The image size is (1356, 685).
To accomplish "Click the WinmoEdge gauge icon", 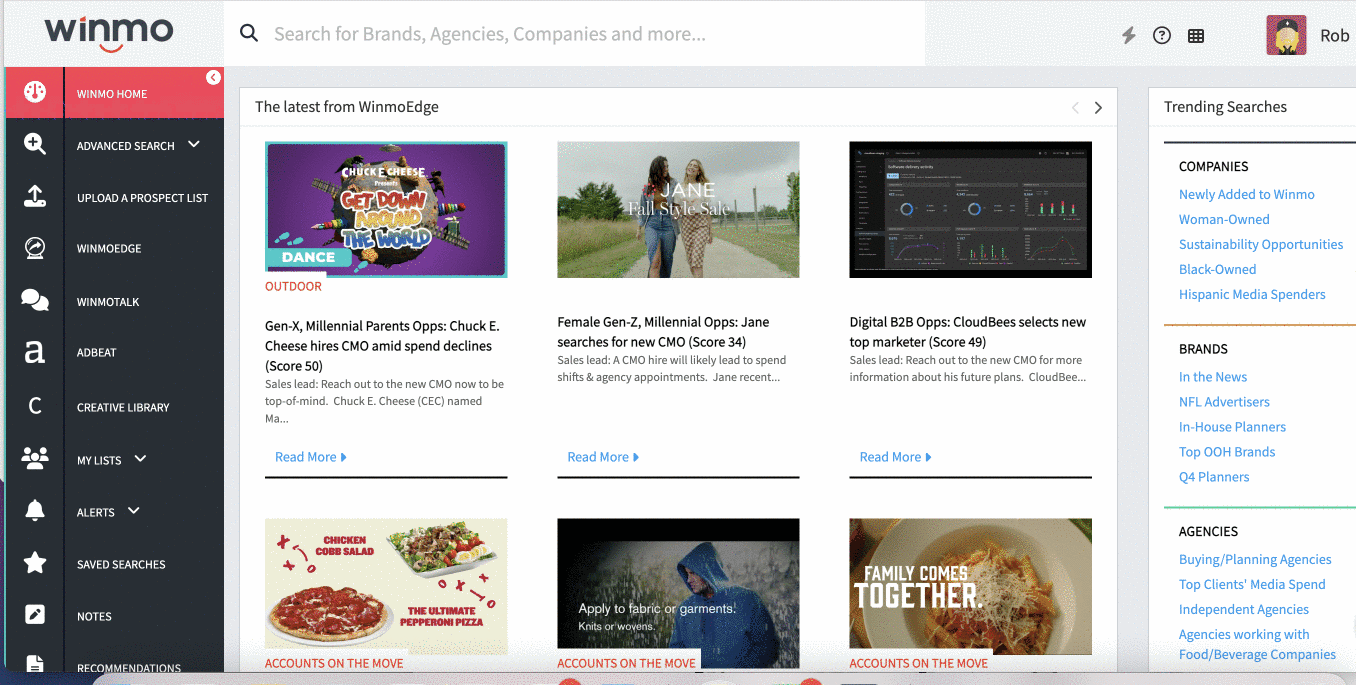I will click(x=35, y=248).
